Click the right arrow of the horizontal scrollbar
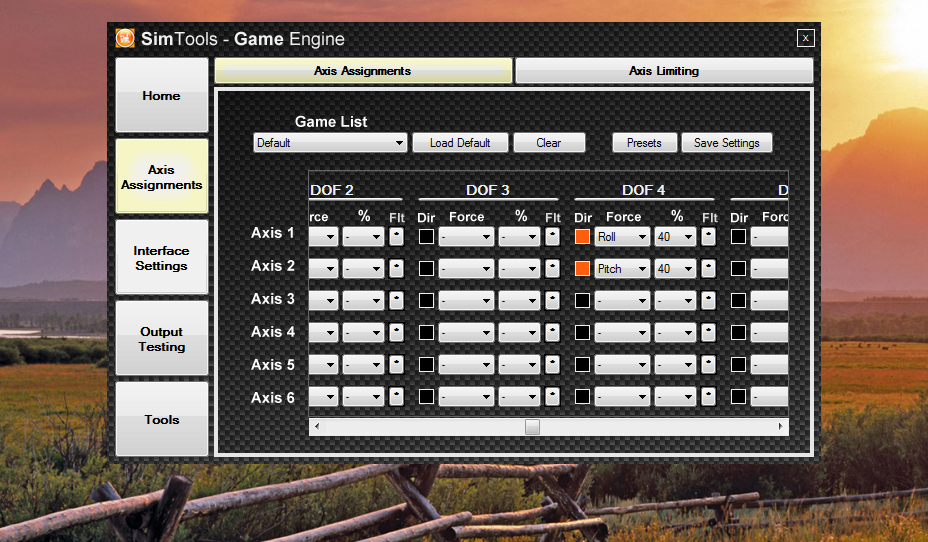 coord(781,427)
